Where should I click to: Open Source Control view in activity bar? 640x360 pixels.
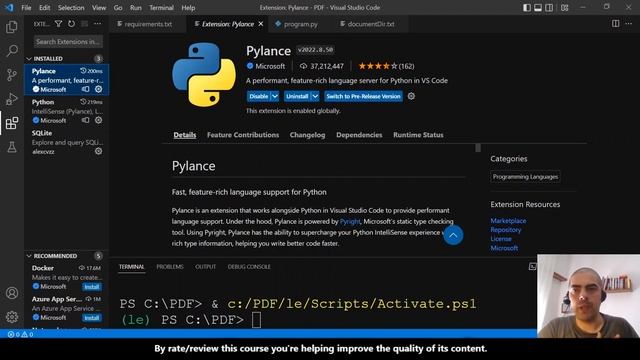pyautogui.click(x=12, y=75)
